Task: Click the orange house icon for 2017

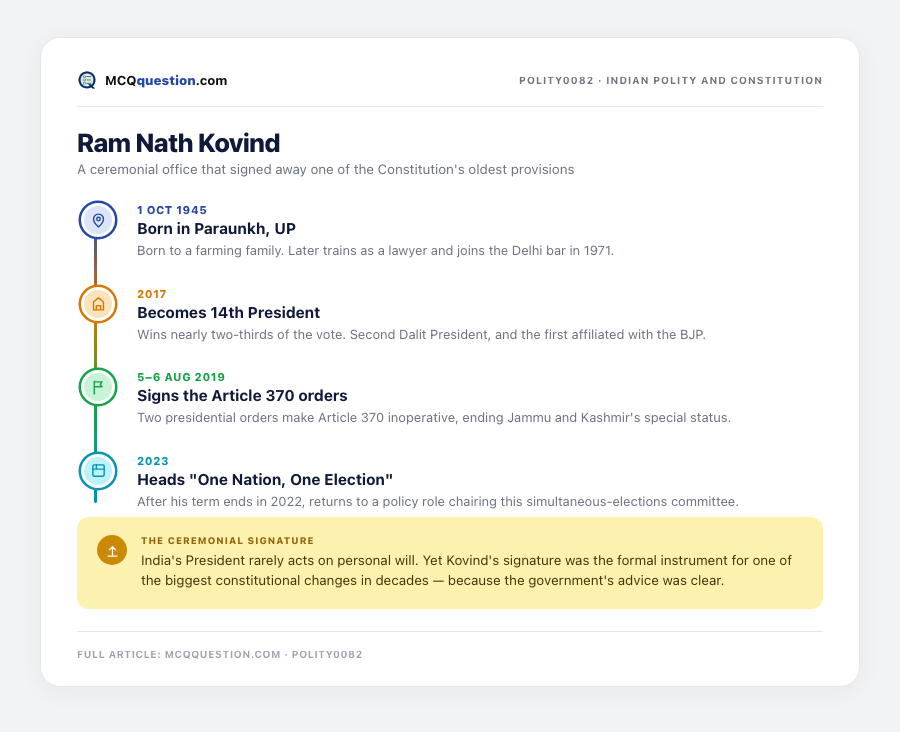Action: (98, 304)
